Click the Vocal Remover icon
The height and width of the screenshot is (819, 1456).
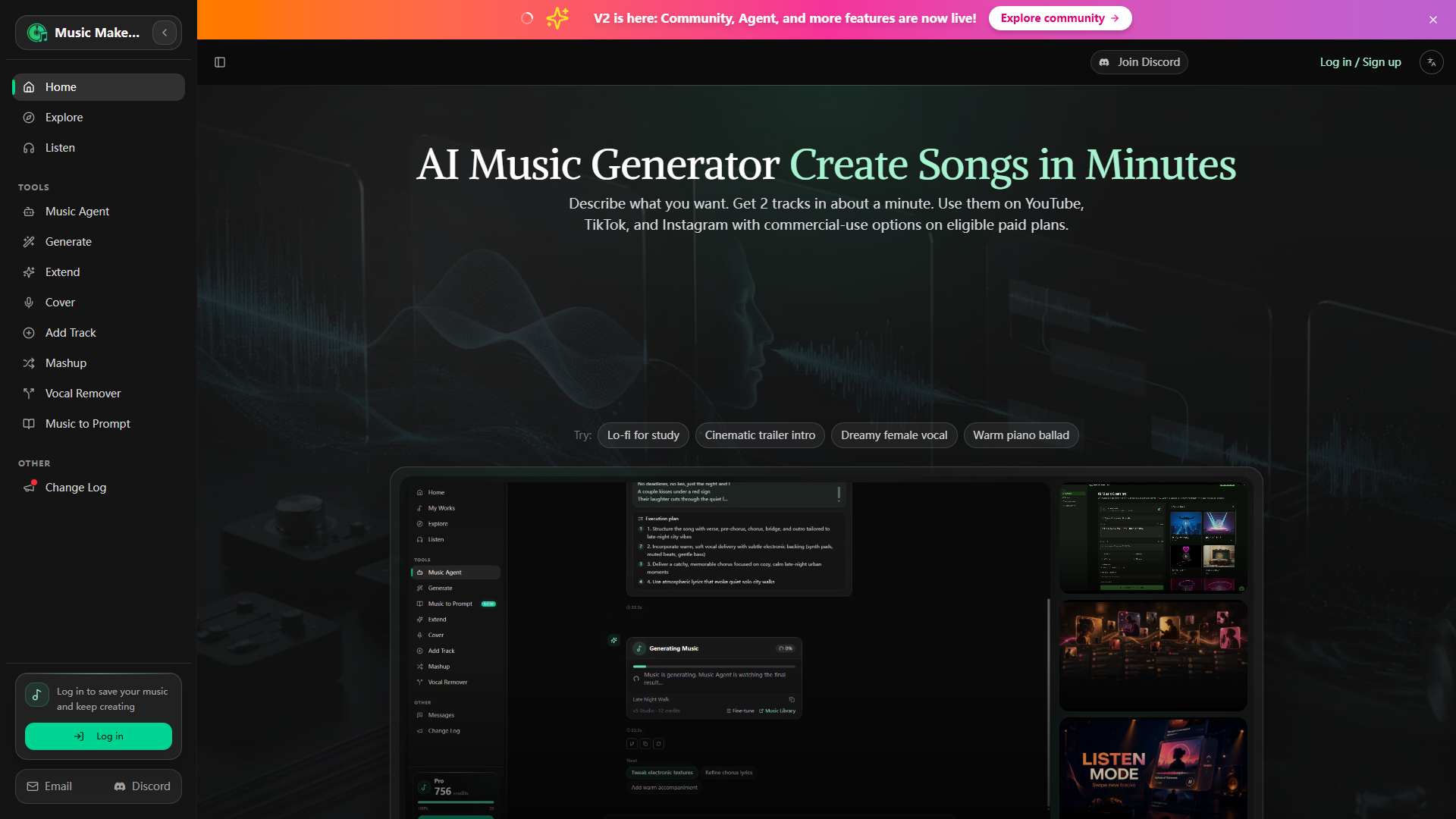[x=29, y=394]
